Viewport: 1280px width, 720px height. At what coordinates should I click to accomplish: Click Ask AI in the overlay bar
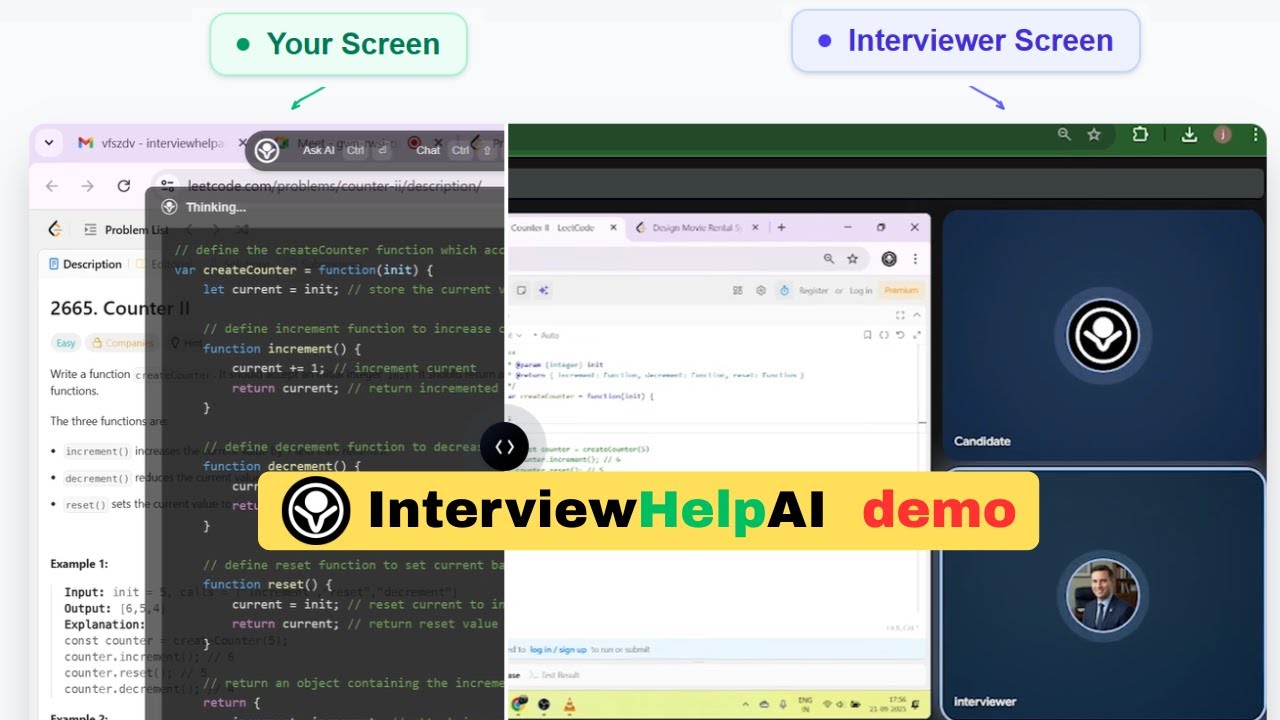click(319, 150)
